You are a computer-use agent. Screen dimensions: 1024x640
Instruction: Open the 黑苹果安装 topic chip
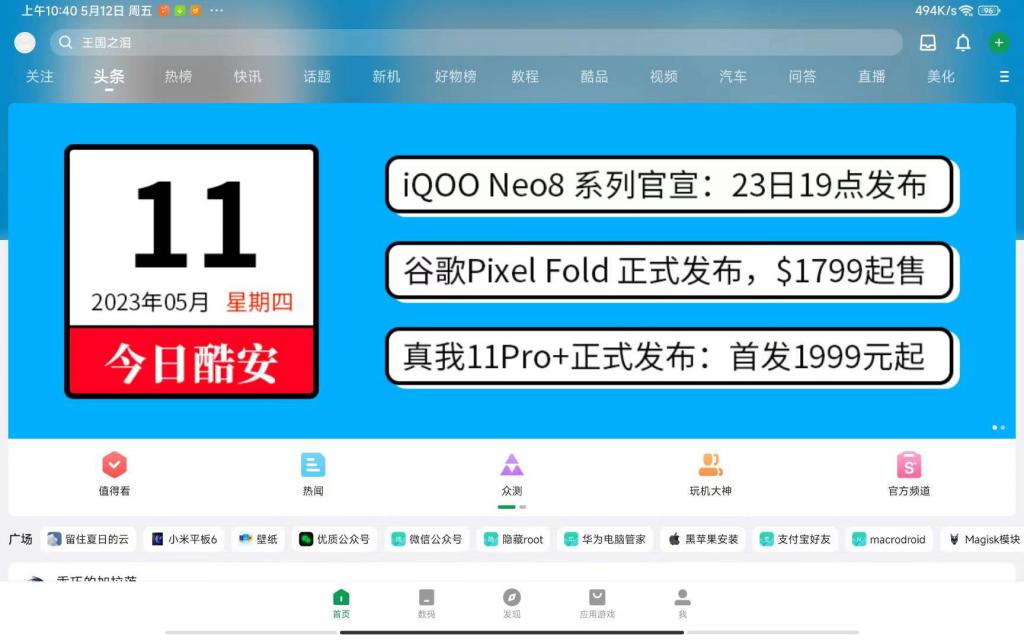pos(703,539)
